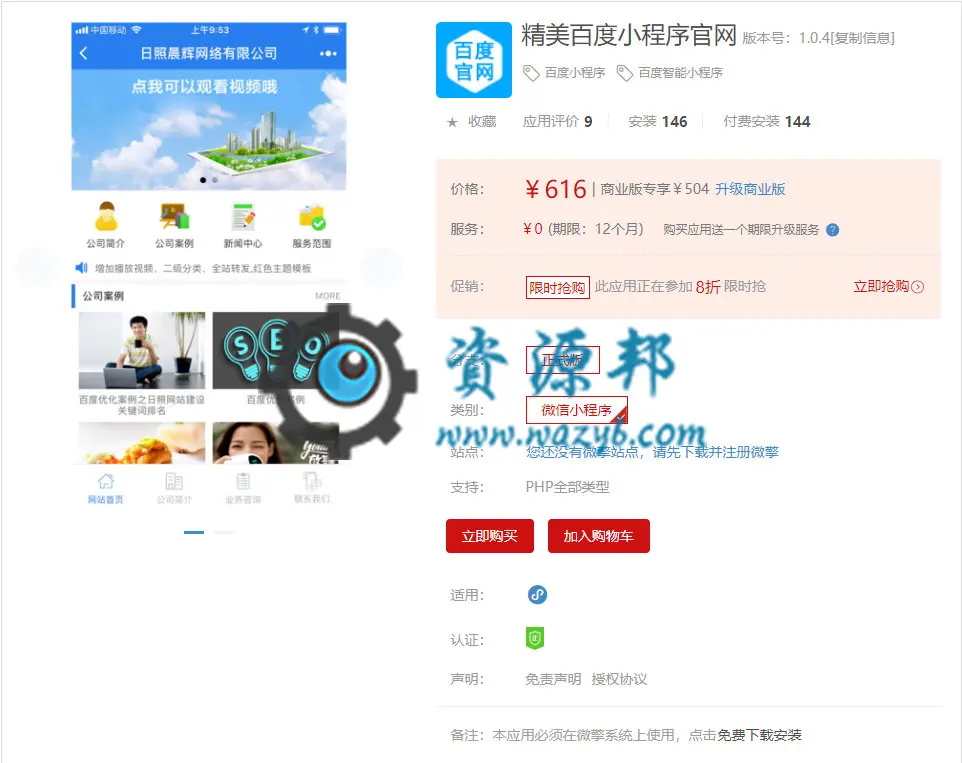Click the 应用评价 9 rating count

[557, 121]
